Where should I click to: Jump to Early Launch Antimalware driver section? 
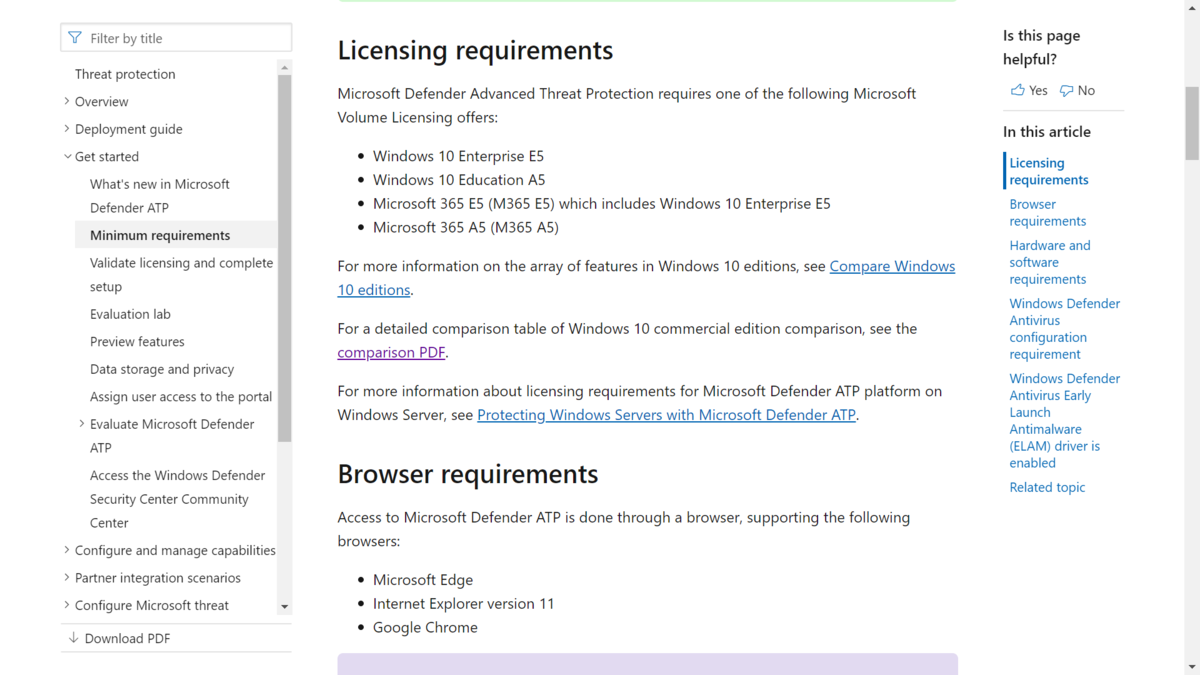point(1064,421)
